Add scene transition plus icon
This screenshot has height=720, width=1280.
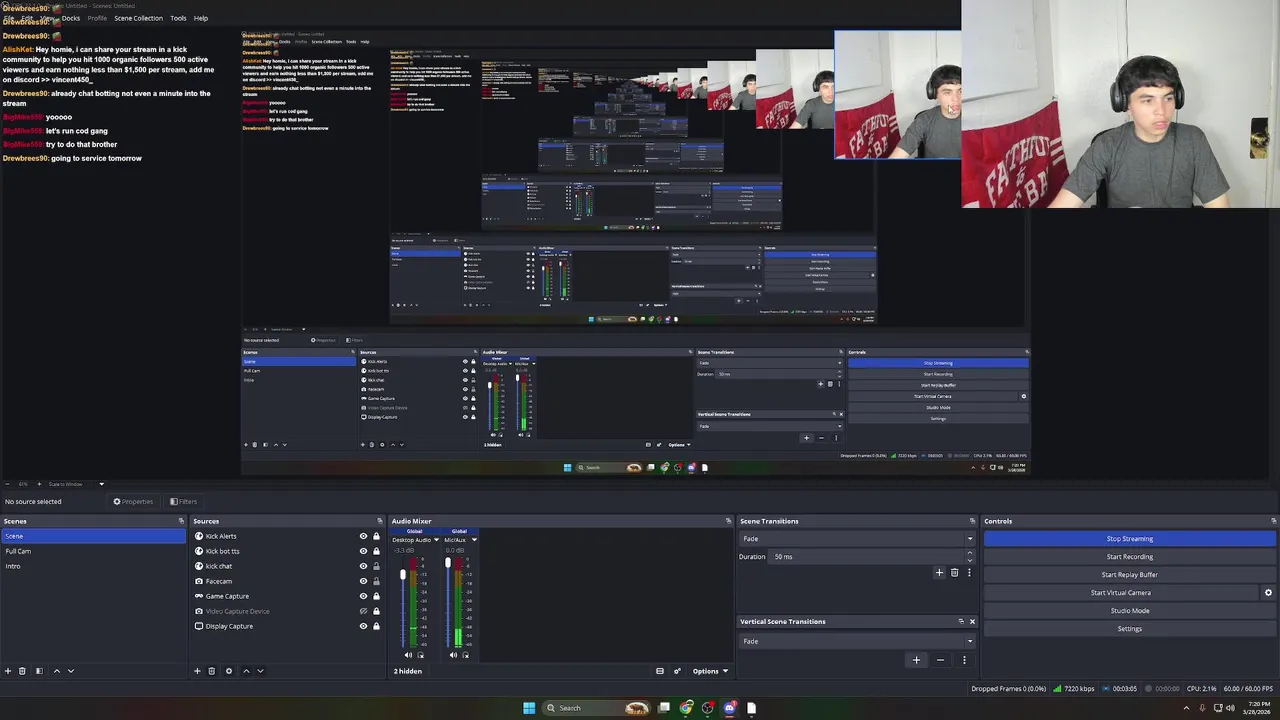939,573
